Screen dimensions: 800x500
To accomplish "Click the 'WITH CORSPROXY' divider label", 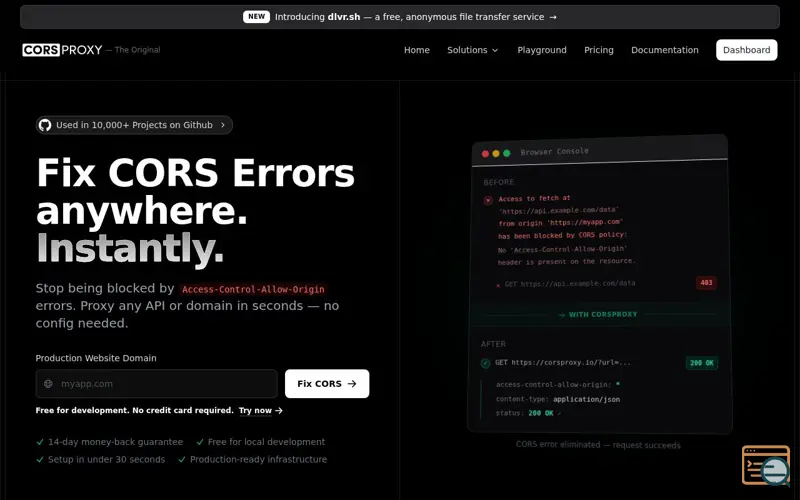I will [598, 314].
